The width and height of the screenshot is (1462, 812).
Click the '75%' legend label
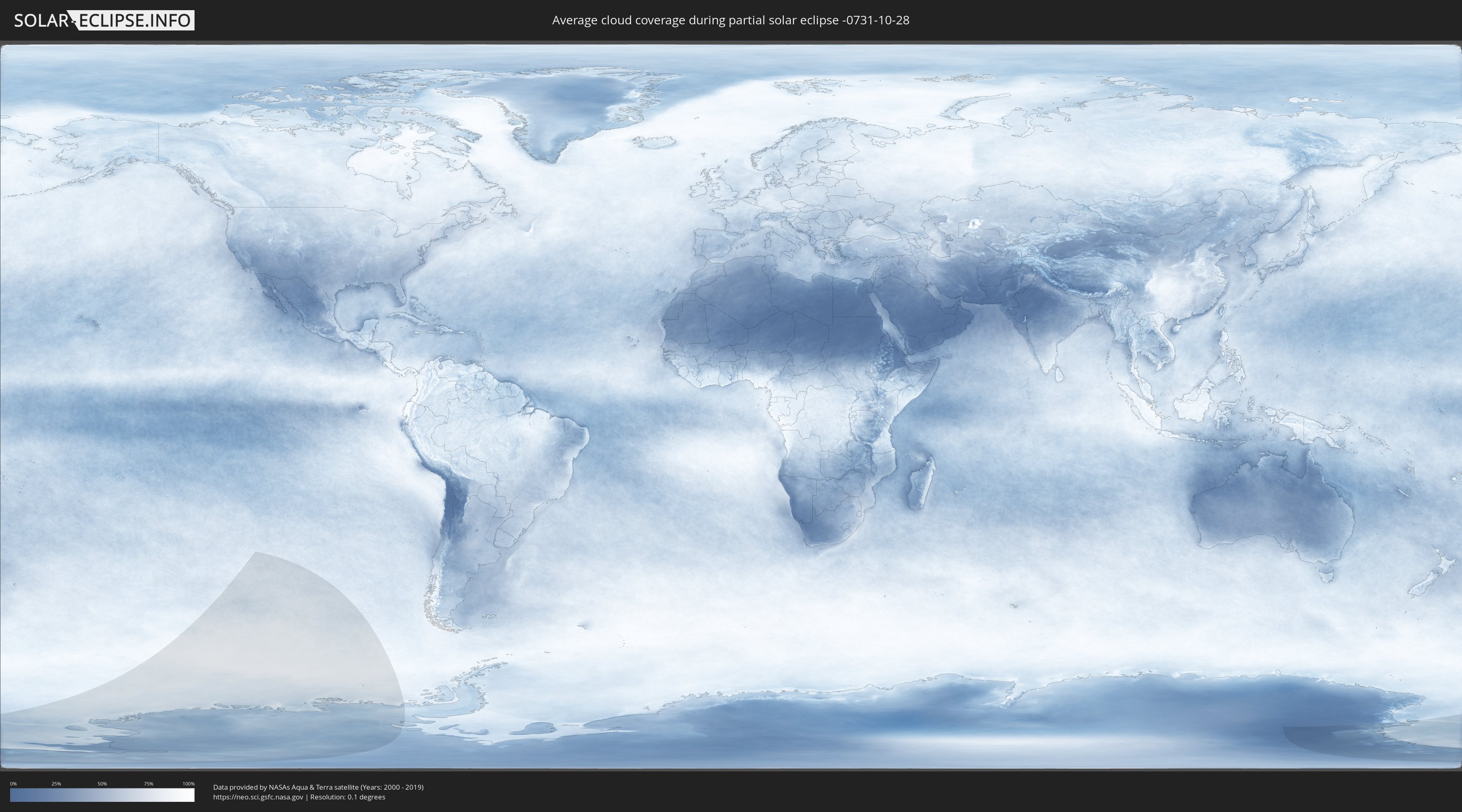point(149,784)
